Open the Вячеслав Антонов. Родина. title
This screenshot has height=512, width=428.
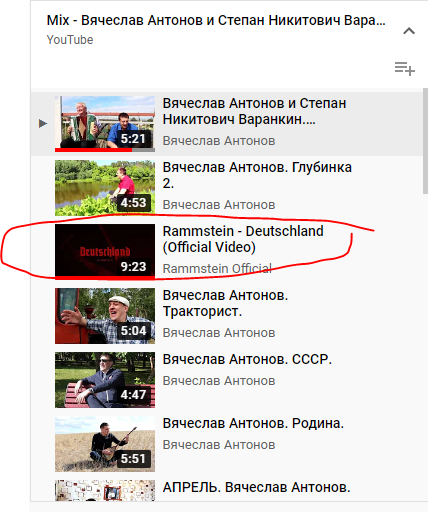pos(253,423)
